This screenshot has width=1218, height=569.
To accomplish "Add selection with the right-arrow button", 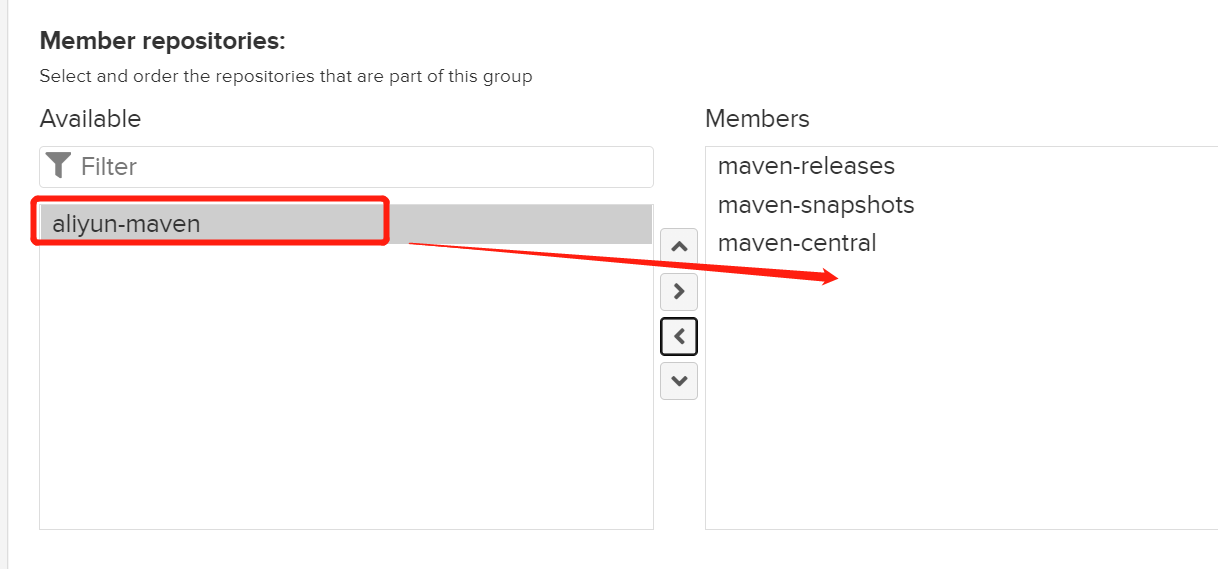I will point(679,292).
